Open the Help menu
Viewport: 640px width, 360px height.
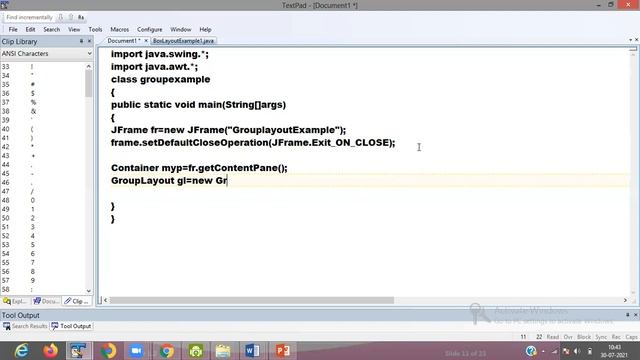click(x=205, y=29)
